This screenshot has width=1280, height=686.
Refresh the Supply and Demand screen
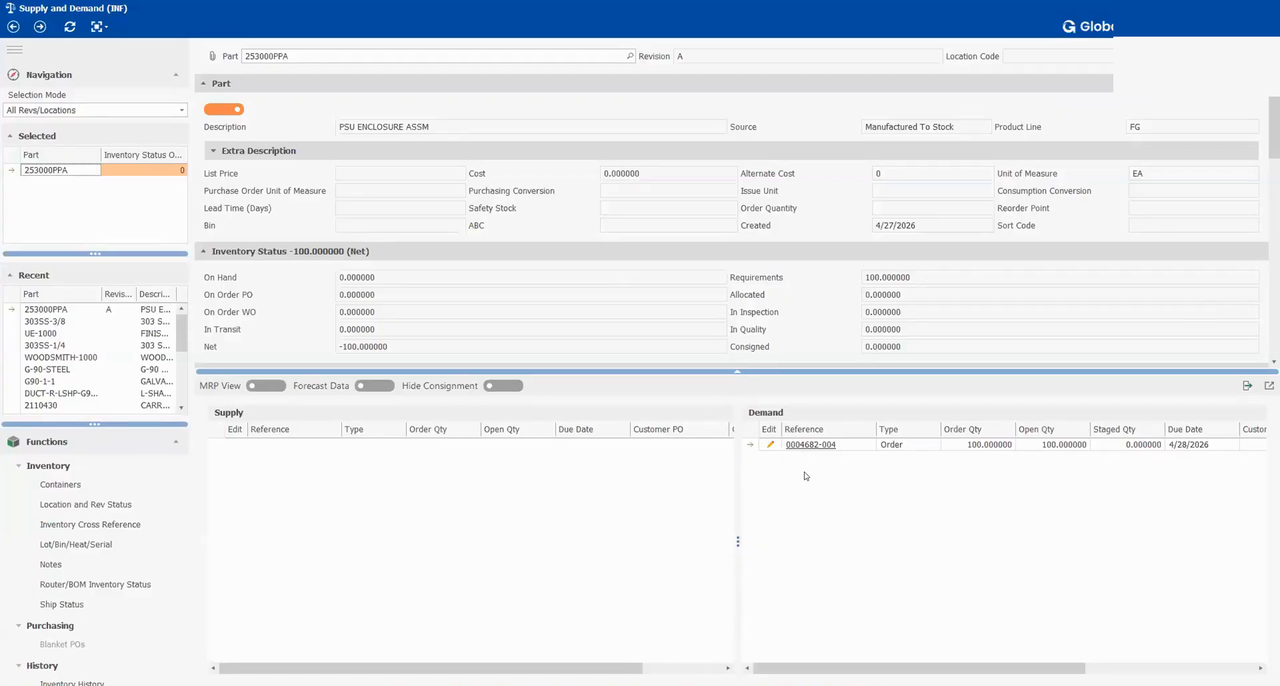point(70,27)
